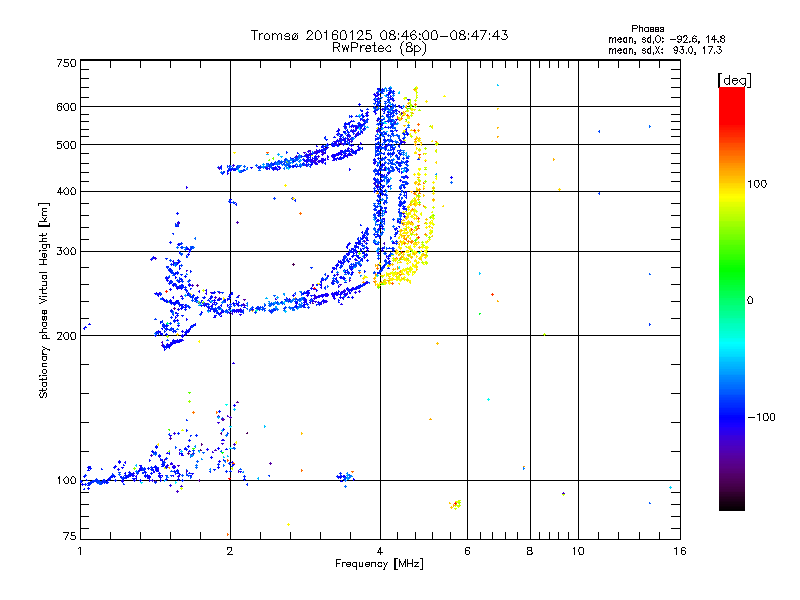The height and width of the screenshot is (600, 800).
Task: Click the '200' y-axis tick label
Action: 66,336
